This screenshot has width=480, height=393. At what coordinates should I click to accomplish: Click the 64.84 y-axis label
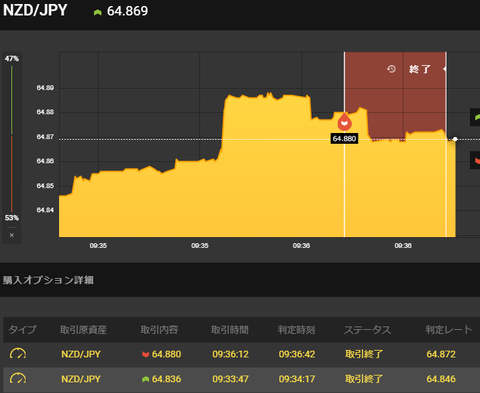(x=45, y=210)
